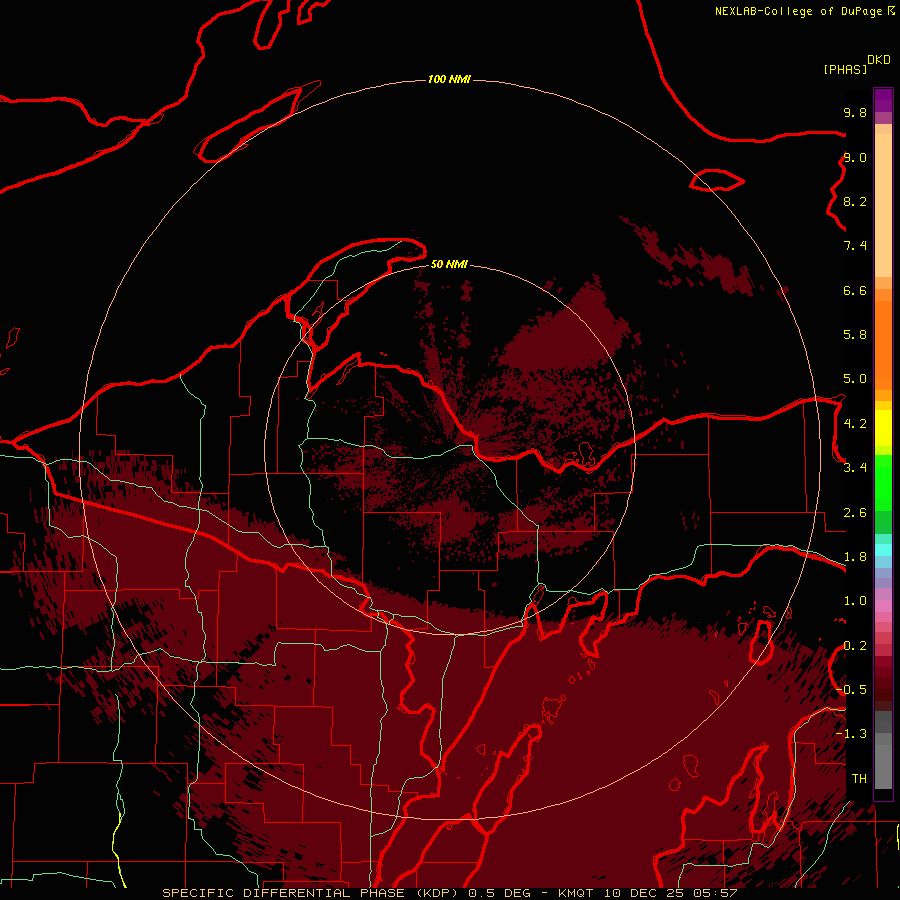Screen dimensions: 900x900
Task: Click the 7.4 value on the color scale
Action: [x=855, y=246]
